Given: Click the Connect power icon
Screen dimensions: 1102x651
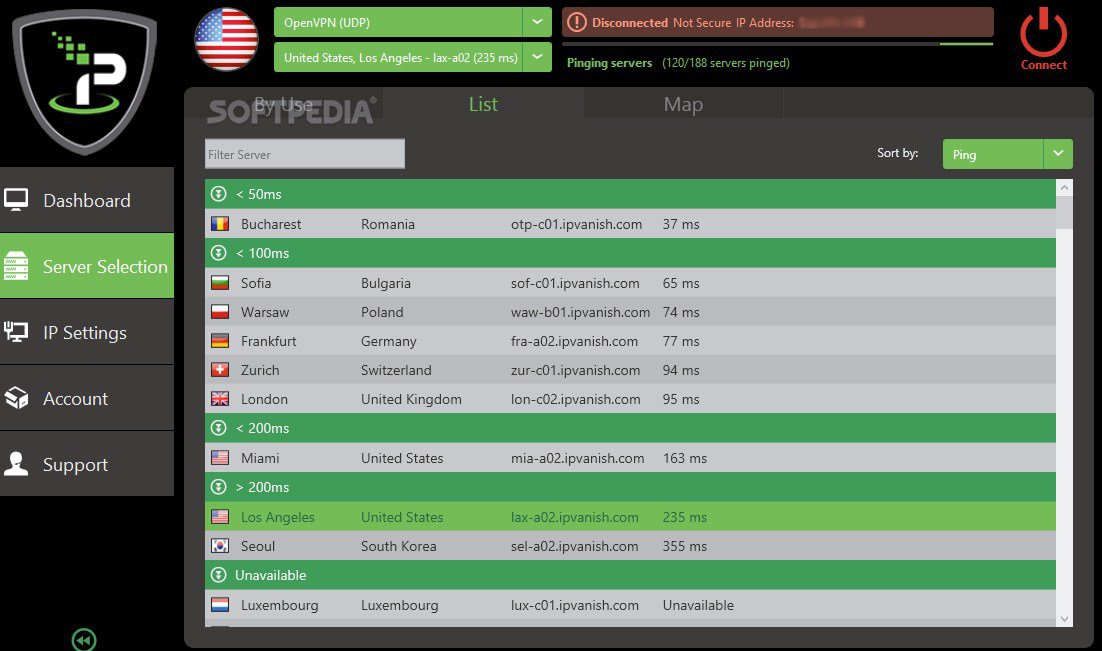Looking at the screenshot, I should (1044, 32).
